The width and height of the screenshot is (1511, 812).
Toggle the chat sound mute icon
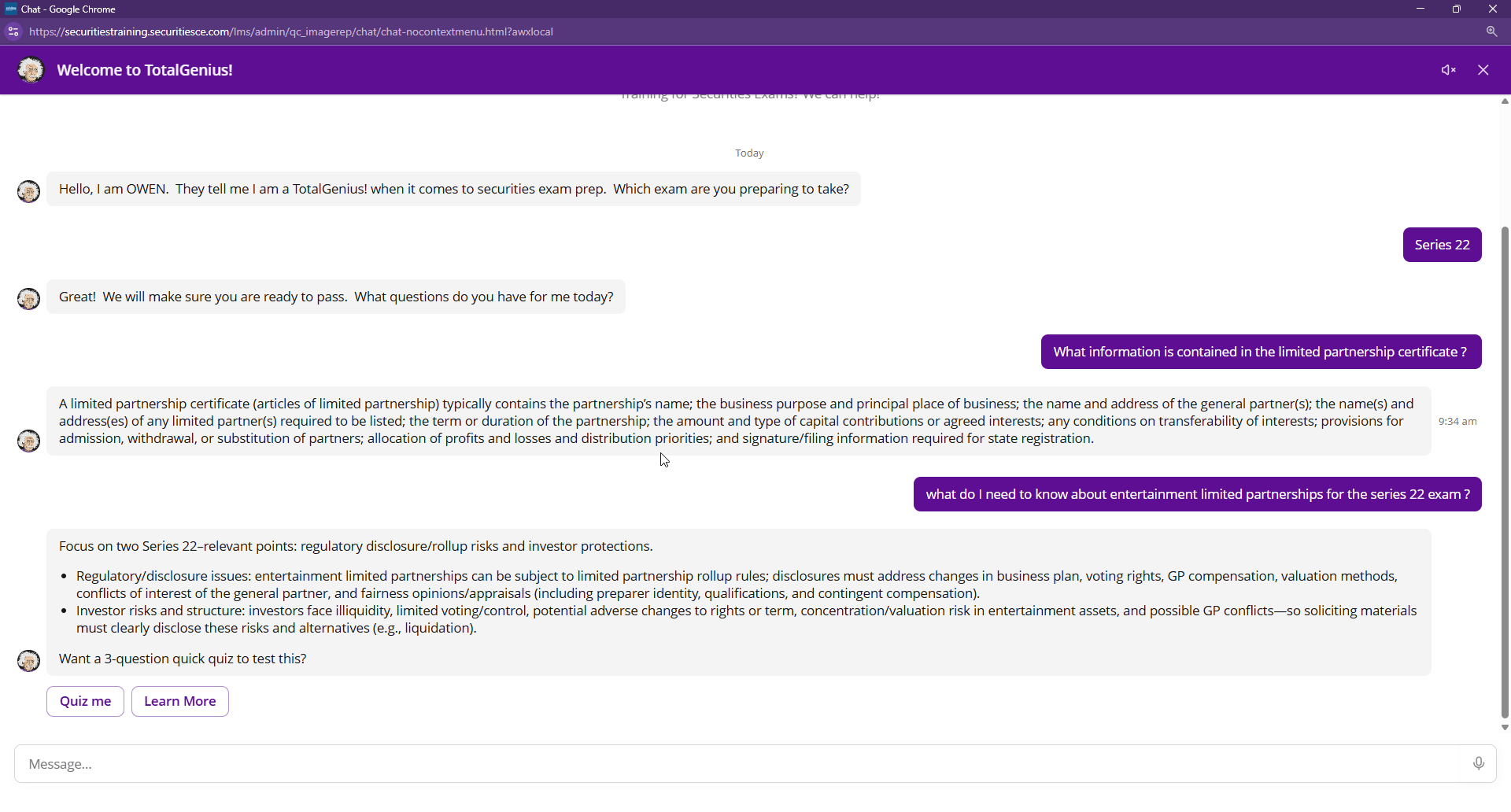1448,70
